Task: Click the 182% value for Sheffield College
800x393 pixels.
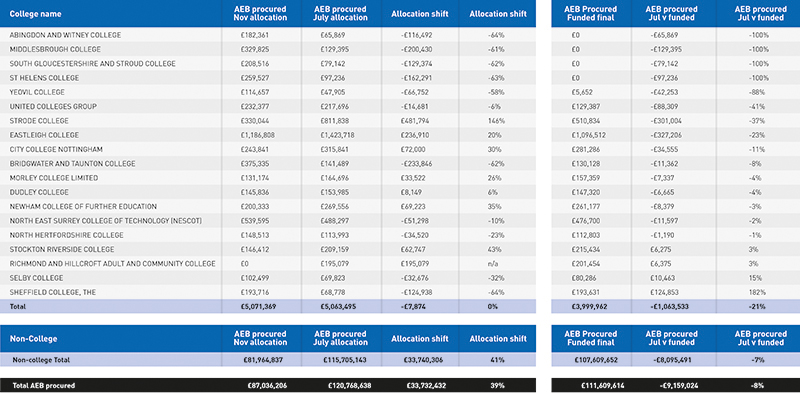Action: point(755,292)
